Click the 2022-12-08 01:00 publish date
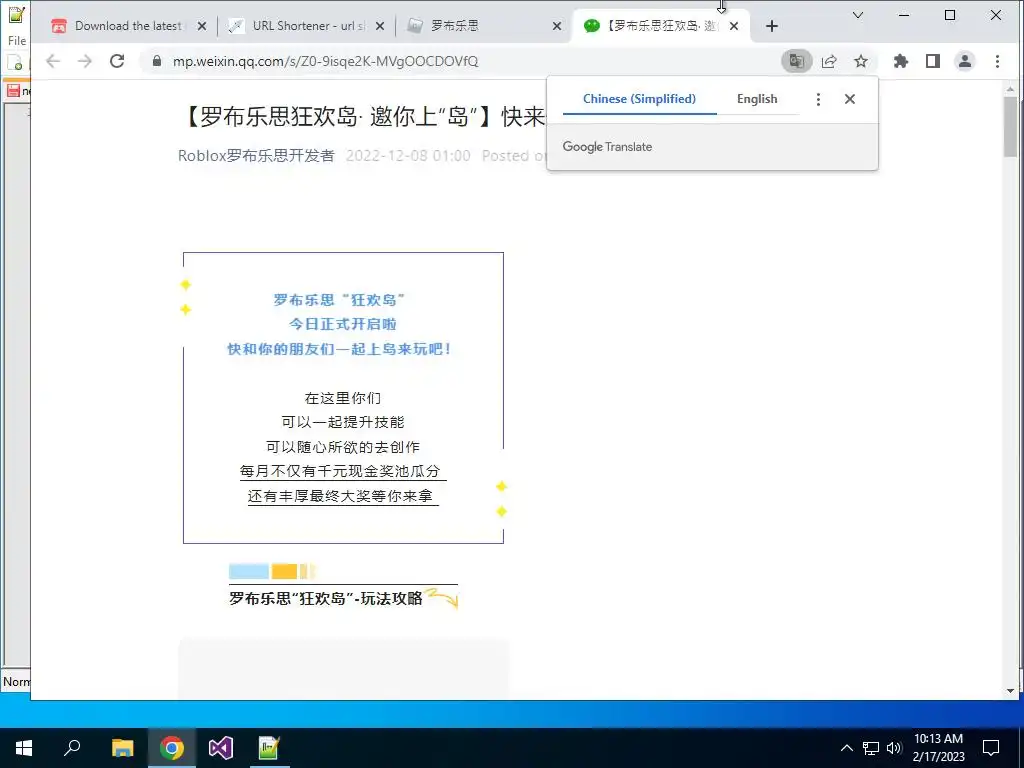 click(408, 155)
